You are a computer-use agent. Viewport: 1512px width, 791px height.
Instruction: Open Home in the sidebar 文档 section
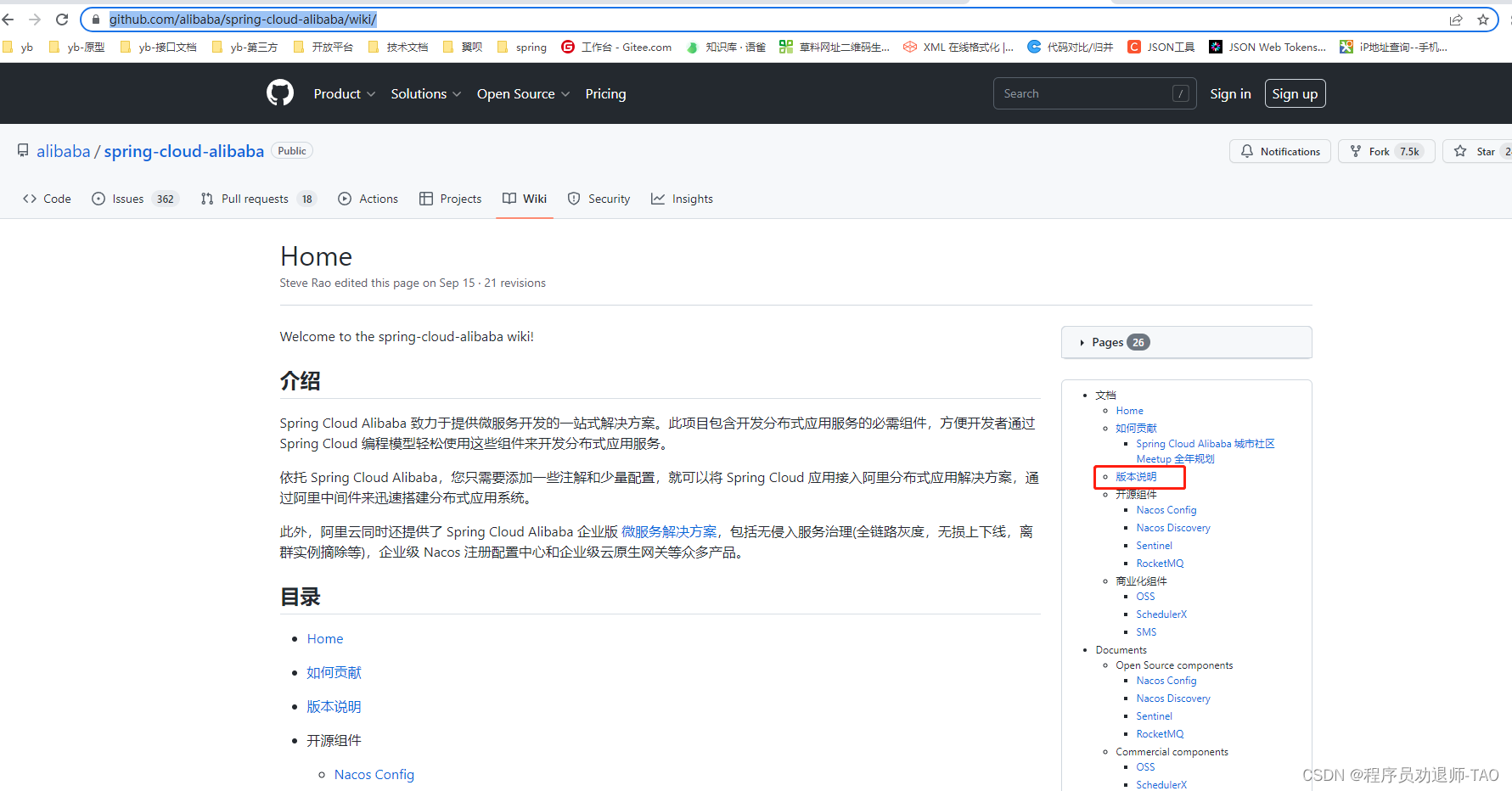coord(1129,410)
